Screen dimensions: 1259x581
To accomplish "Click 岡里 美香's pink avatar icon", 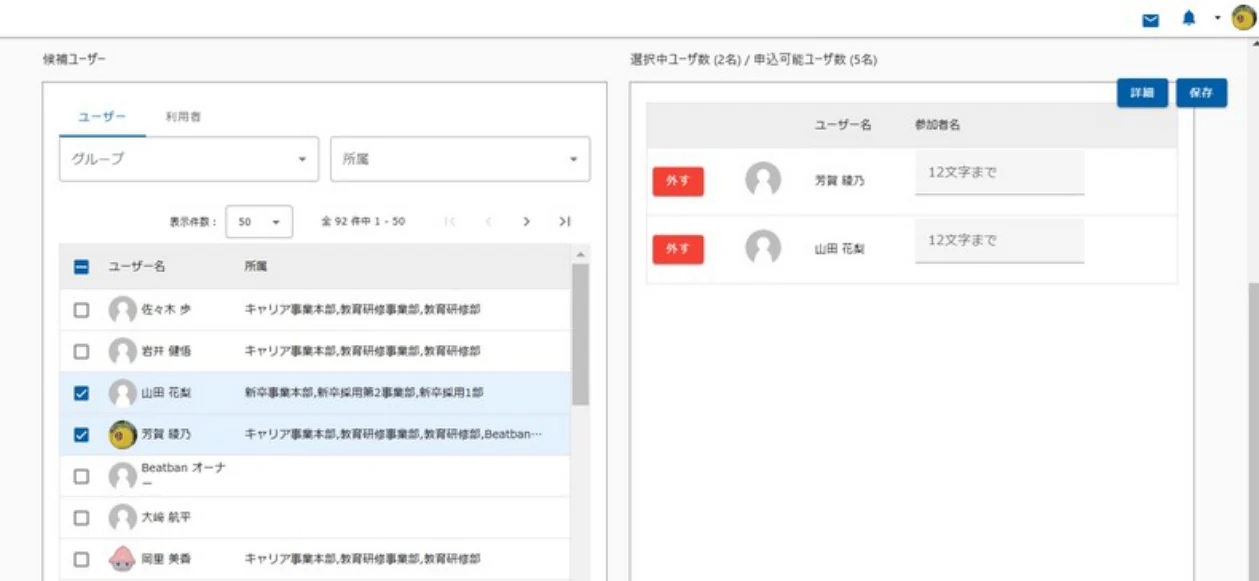I will coord(122,560).
